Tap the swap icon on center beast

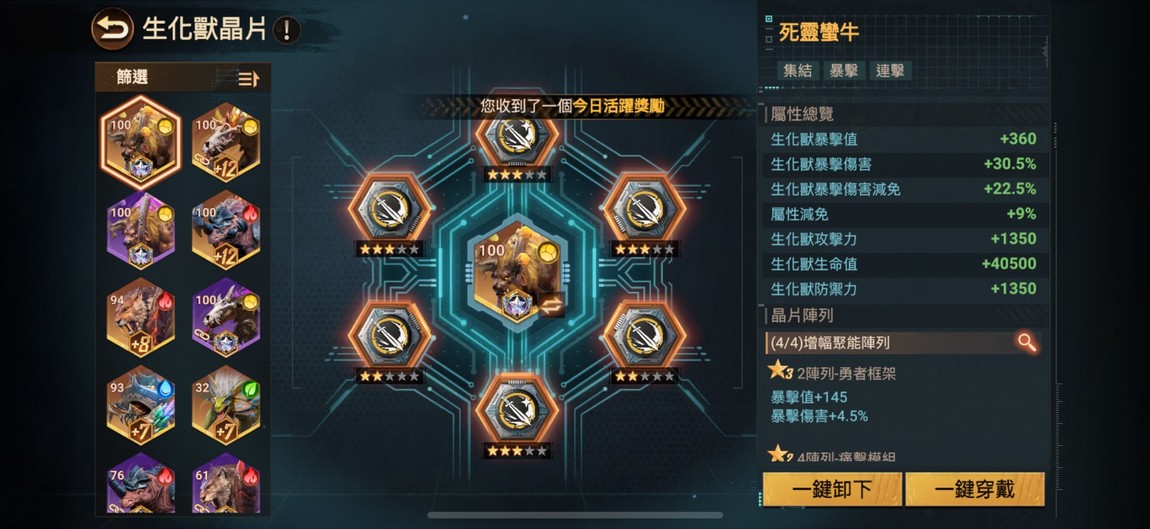[x=551, y=304]
